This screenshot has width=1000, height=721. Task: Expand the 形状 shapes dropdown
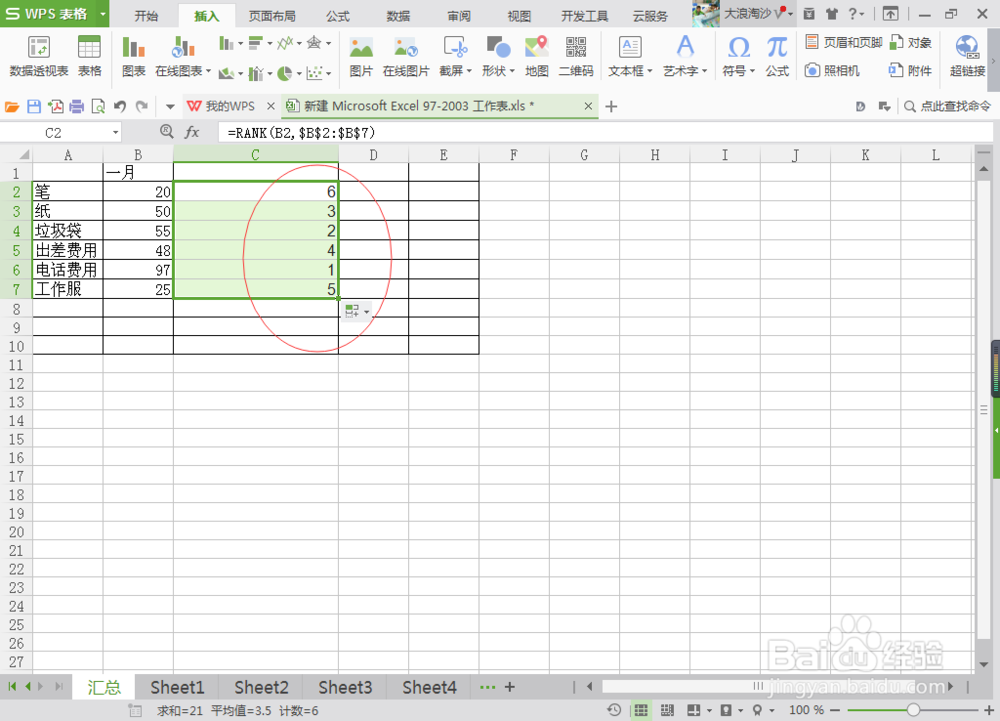tap(512, 71)
